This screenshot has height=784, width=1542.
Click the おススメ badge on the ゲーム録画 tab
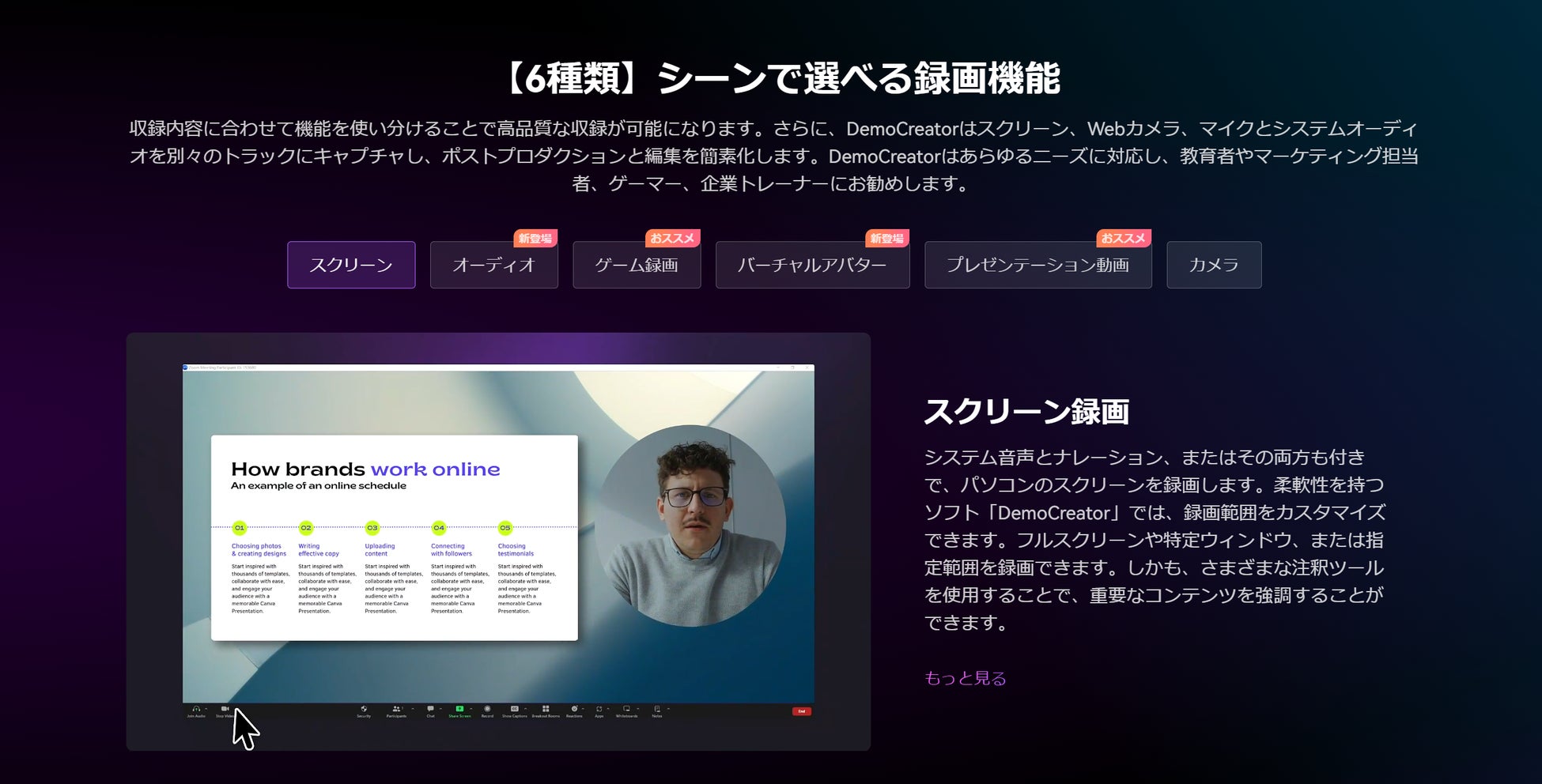(x=672, y=239)
